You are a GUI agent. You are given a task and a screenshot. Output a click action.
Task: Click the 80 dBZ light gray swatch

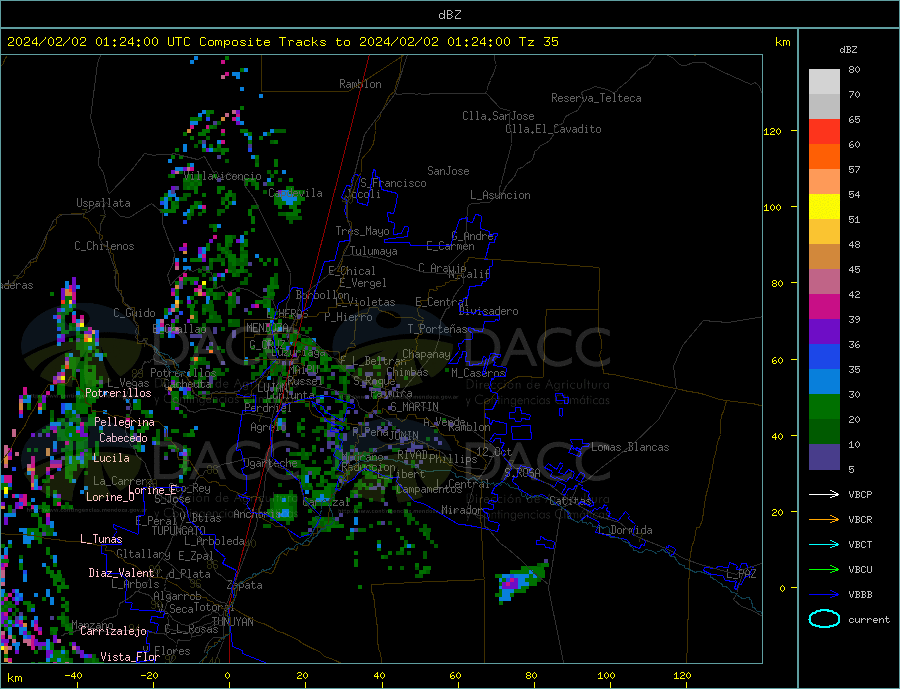(824, 82)
